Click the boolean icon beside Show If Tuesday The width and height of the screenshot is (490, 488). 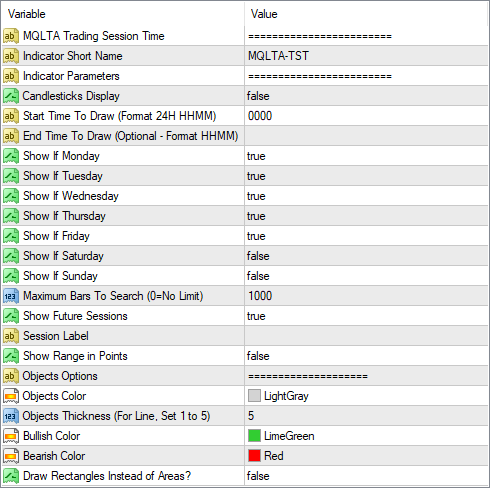[x=11, y=176]
